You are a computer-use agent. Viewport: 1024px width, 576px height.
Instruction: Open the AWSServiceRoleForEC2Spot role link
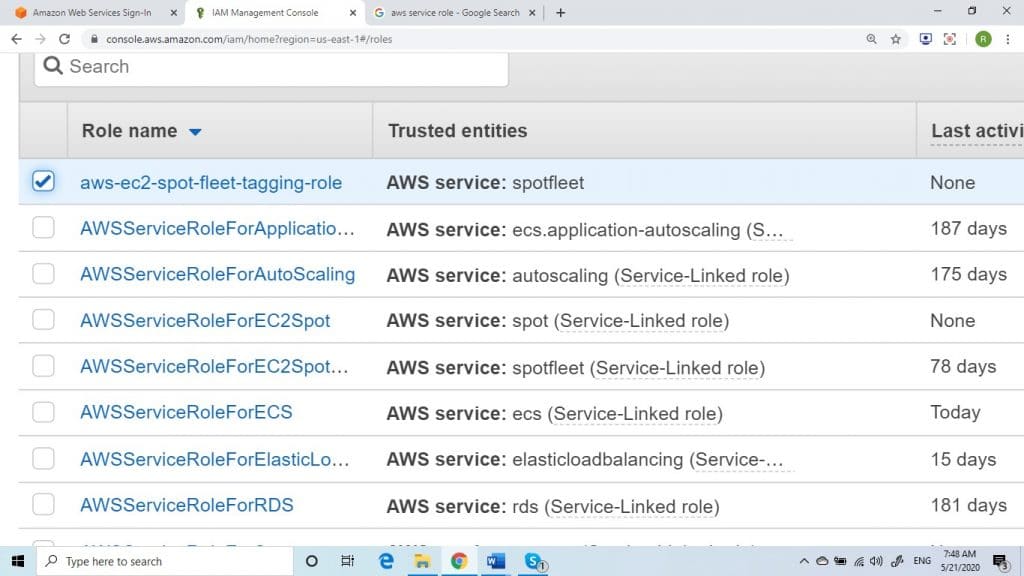click(205, 321)
